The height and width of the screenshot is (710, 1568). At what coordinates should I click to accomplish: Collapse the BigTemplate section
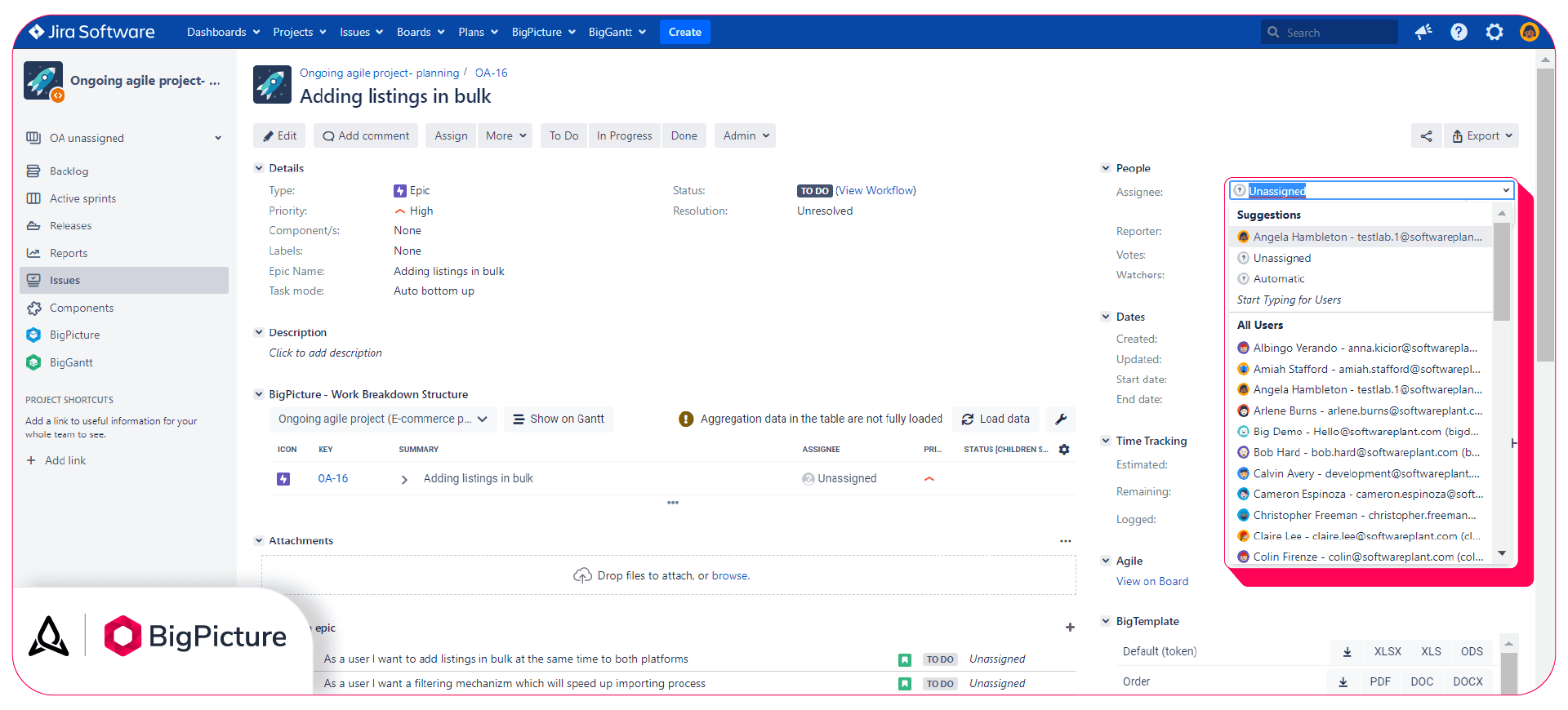[1106, 621]
